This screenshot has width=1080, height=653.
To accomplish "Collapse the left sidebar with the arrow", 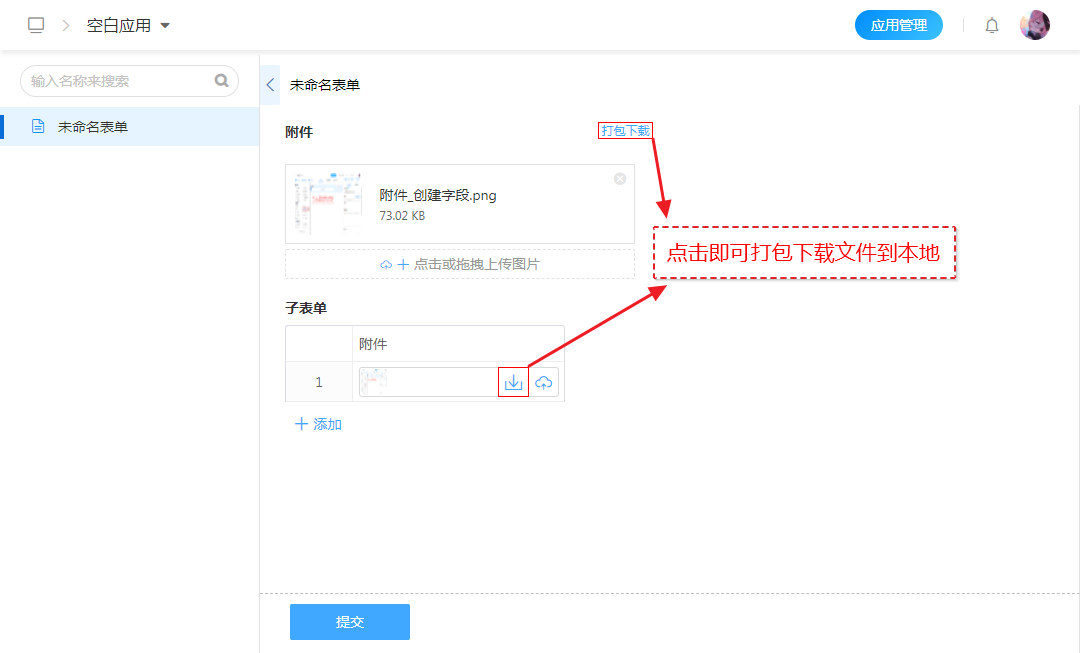I will coord(270,85).
